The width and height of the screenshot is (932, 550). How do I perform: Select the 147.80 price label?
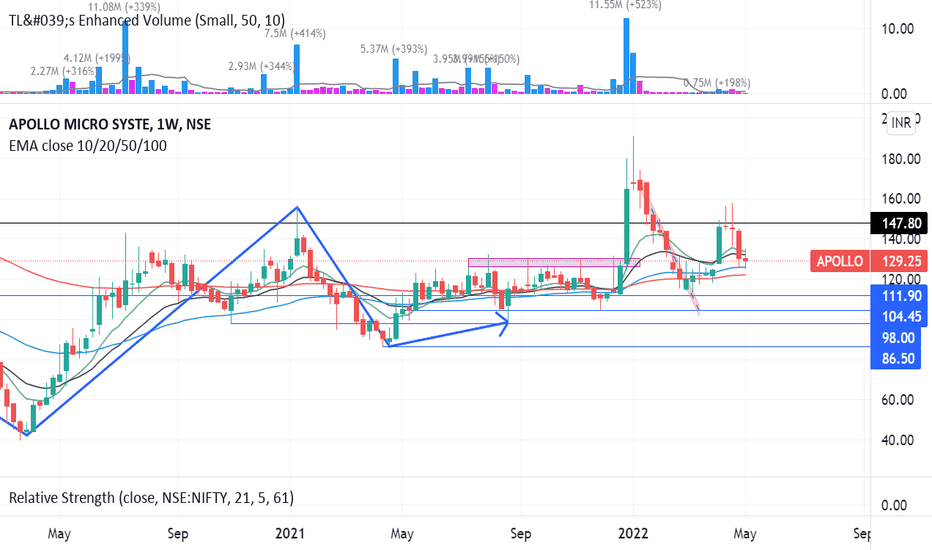click(x=901, y=223)
